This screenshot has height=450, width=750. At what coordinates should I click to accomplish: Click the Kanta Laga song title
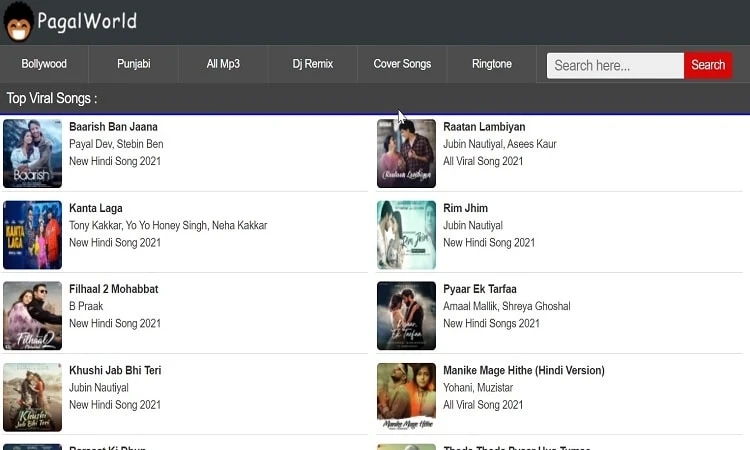[96, 208]
